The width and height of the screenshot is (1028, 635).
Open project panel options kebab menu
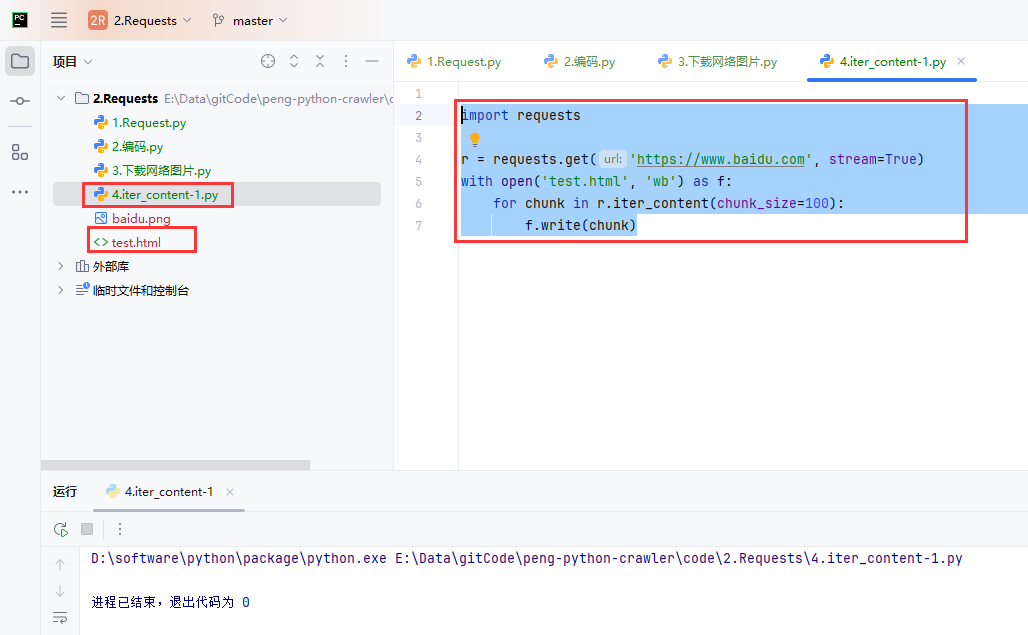coord(346,62)
